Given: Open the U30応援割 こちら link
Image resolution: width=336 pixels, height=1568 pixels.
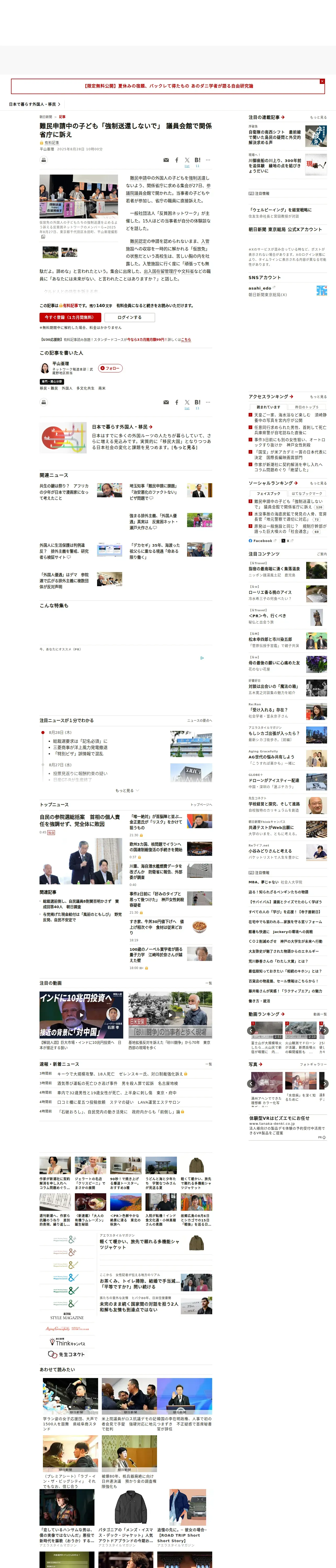Looking at the screenshot, I should coord(186,340).
